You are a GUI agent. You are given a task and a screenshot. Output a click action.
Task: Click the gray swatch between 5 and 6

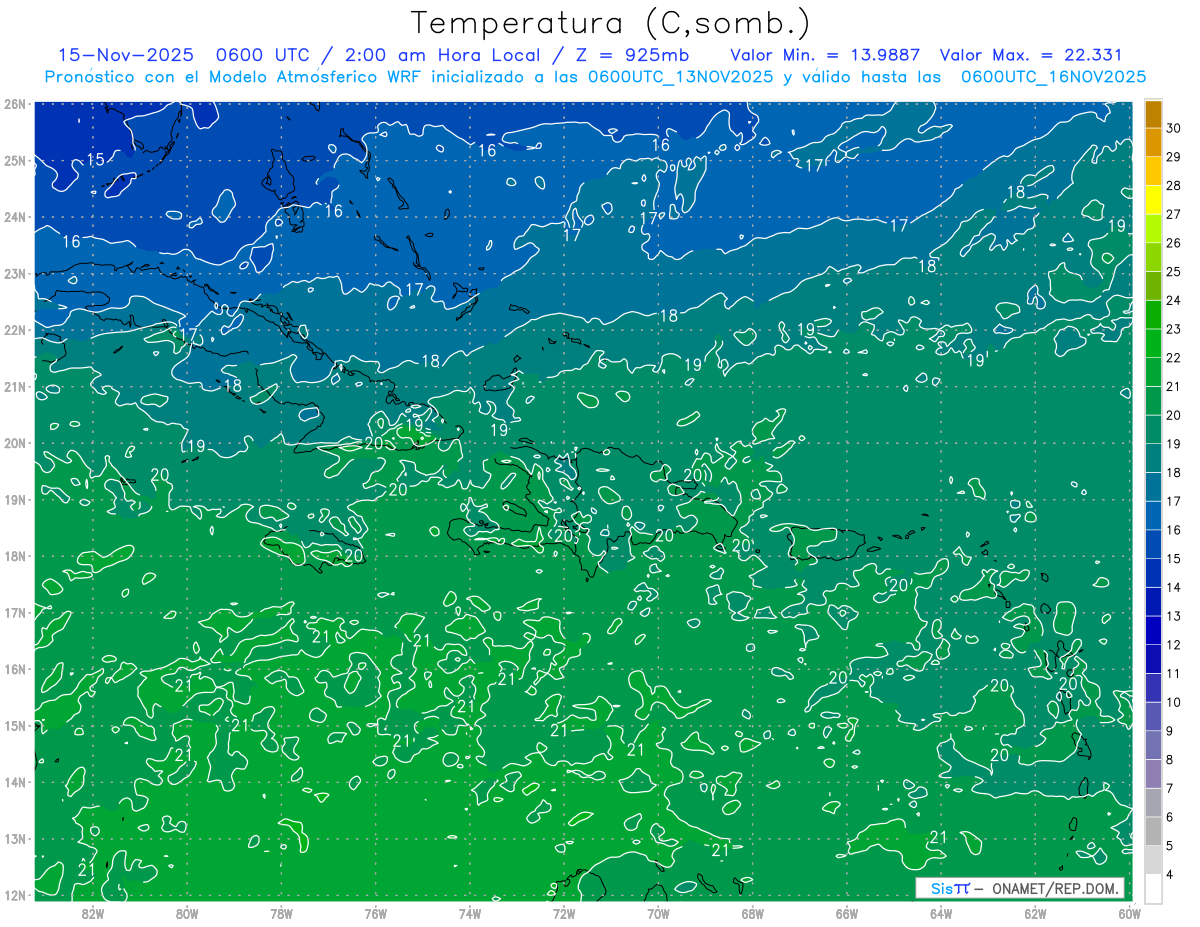[1153, 831]
